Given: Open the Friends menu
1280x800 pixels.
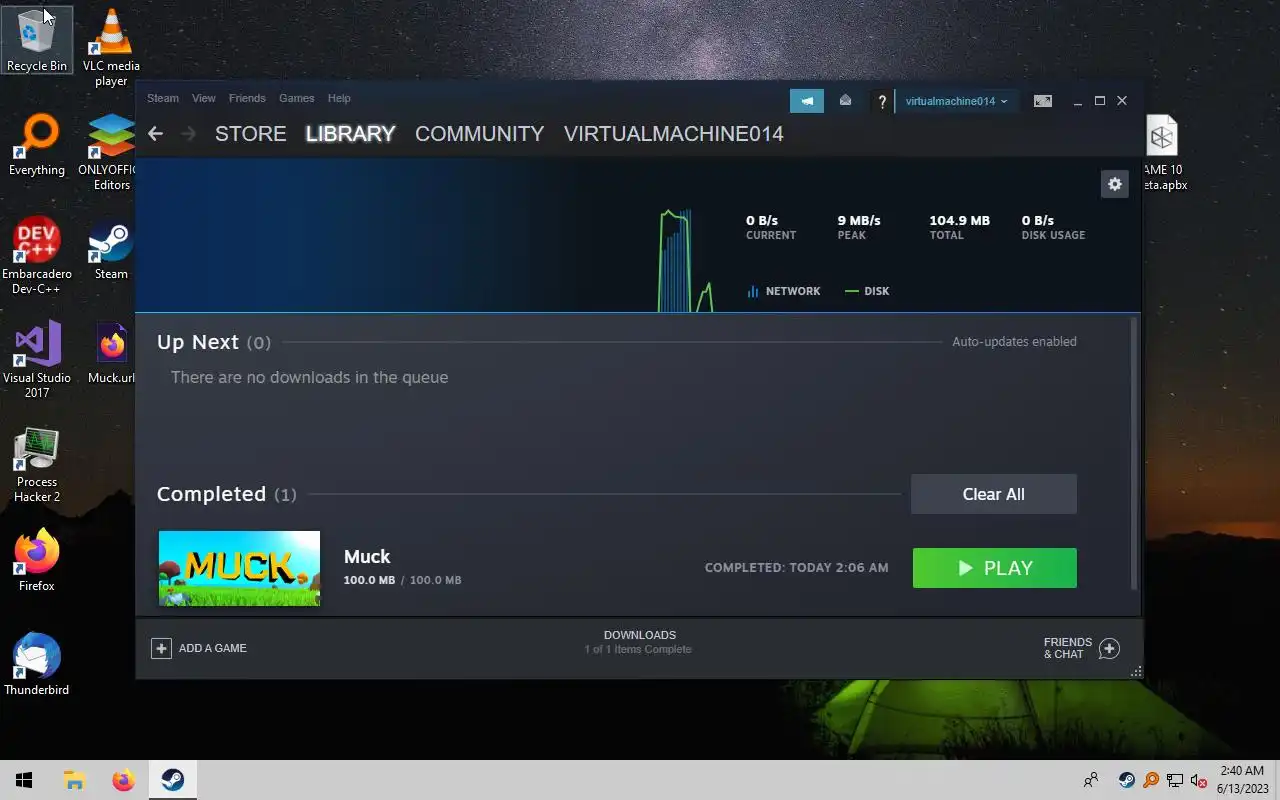Looking at the screenshot, I should click(x=247, y=98).
